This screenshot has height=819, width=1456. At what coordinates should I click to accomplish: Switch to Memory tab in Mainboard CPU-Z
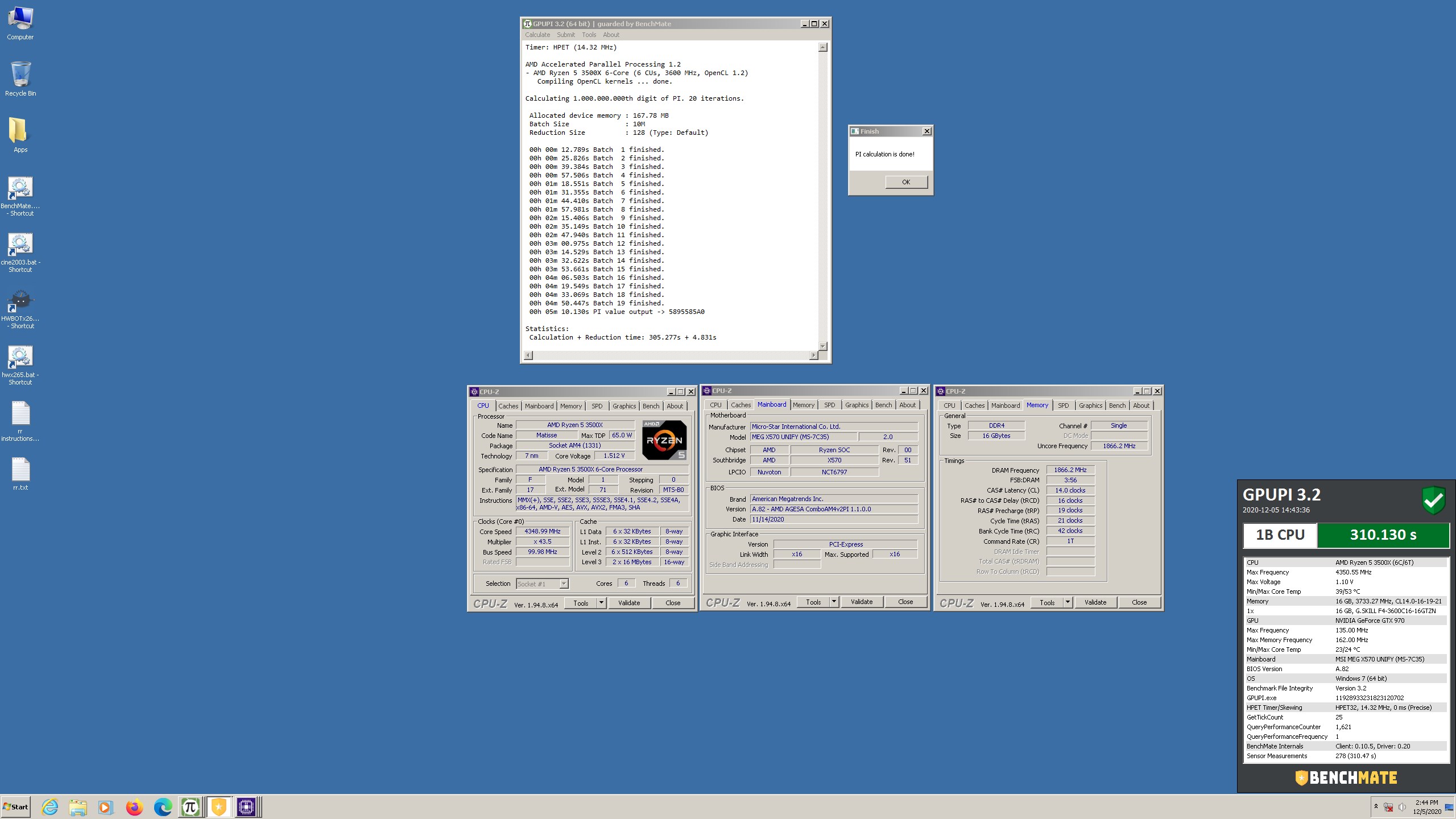coord(803,405)
